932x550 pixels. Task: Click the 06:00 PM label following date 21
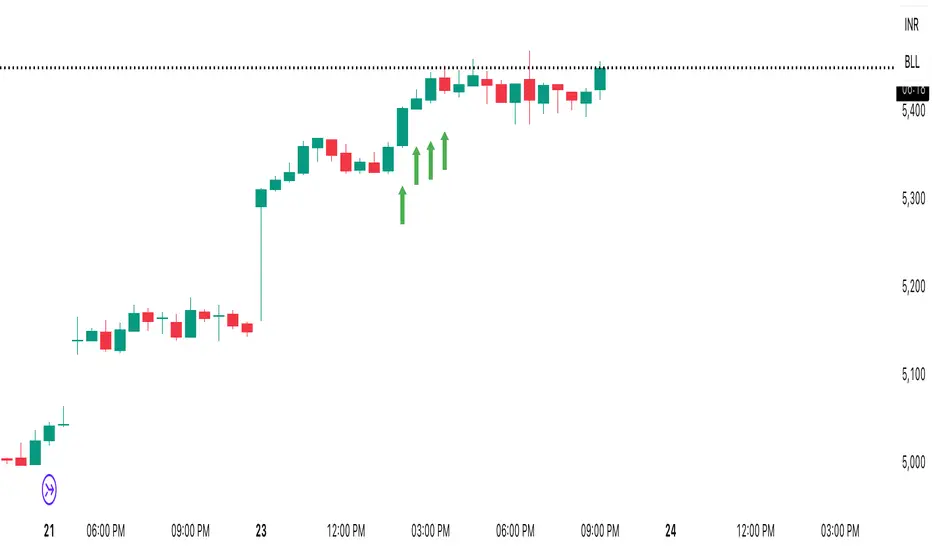[106, 530]
